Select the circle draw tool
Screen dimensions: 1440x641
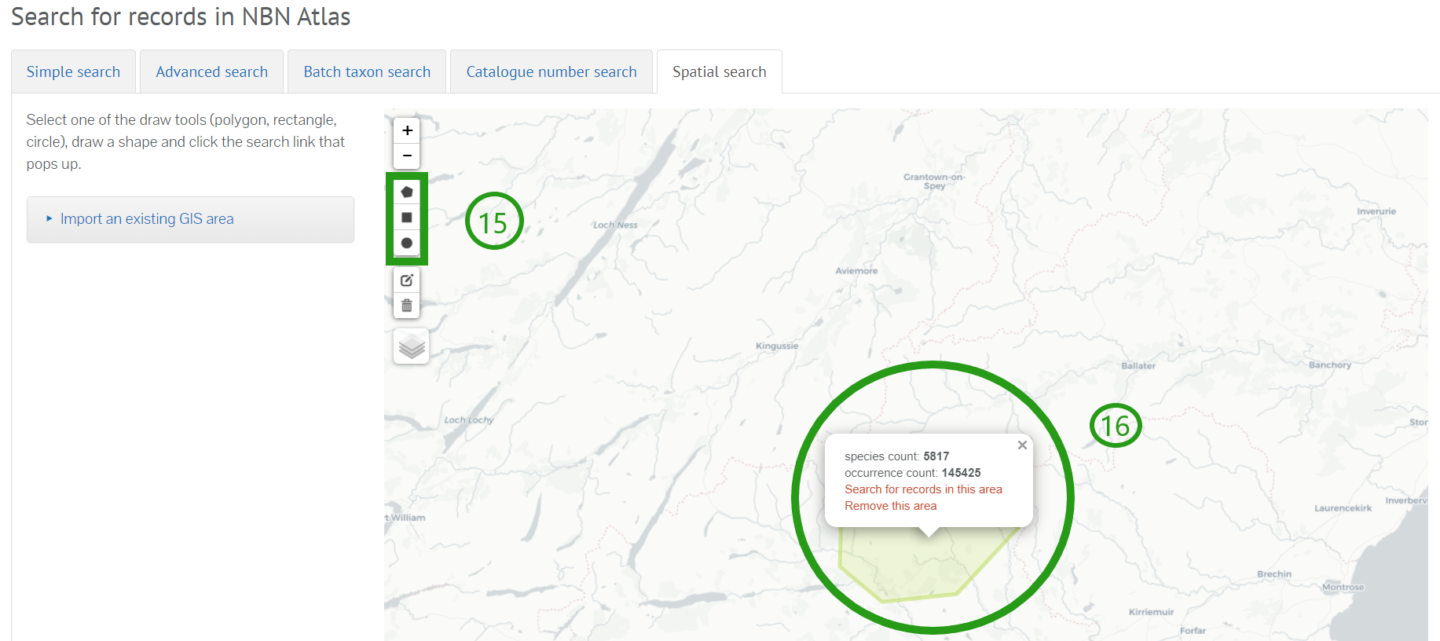click(x=406, y=243)
